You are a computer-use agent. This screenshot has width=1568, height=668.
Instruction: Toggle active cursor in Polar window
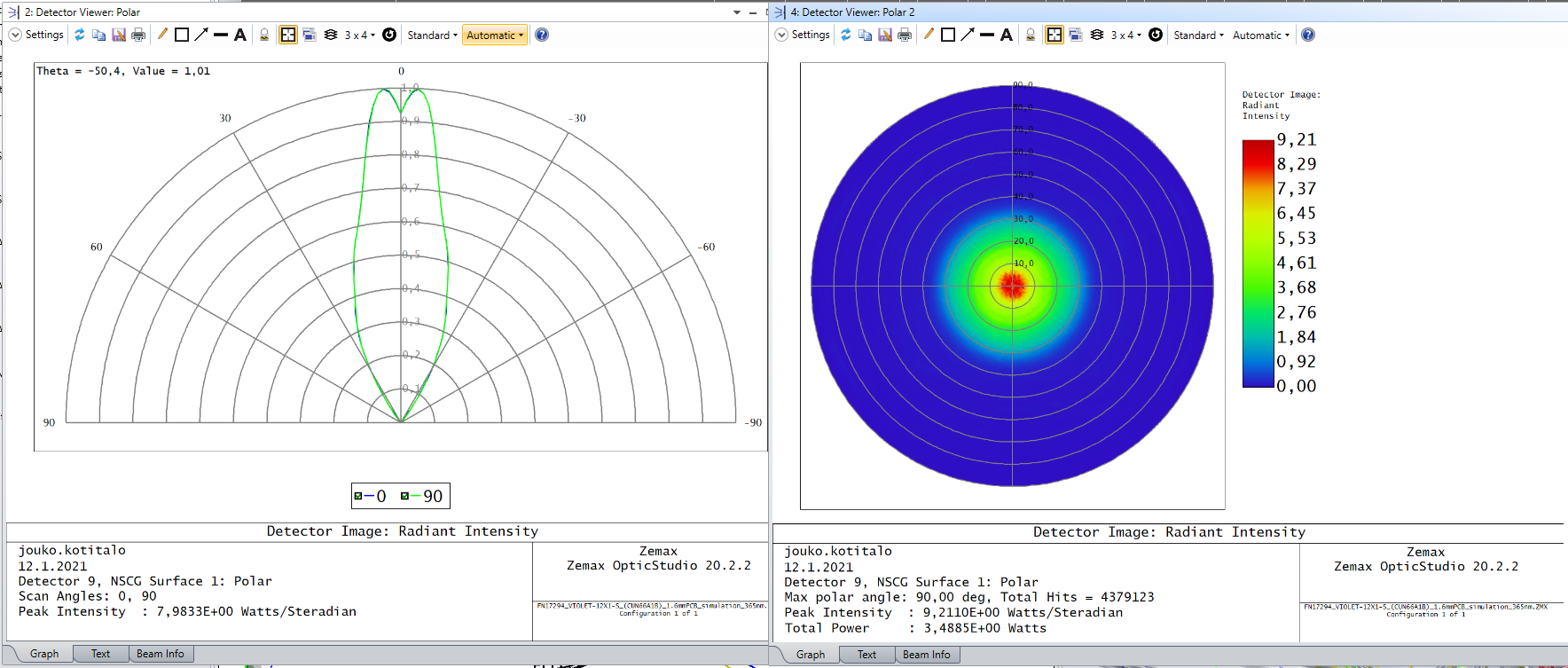click(x=288, y=35)
